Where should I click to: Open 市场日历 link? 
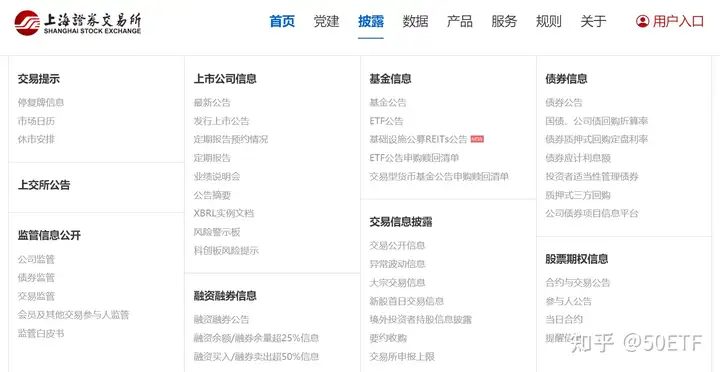tap(36, 121)
